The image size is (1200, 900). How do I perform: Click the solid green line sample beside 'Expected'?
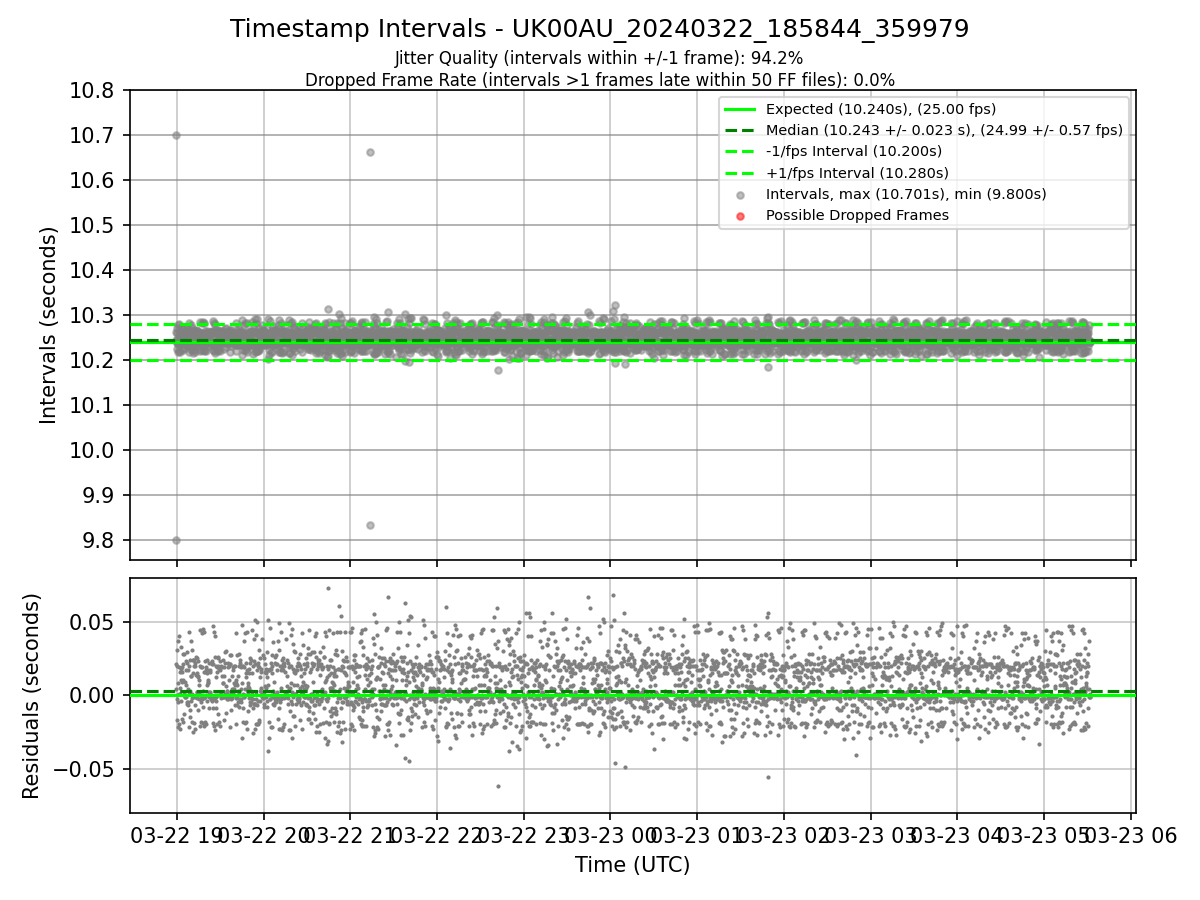[740, 110]
